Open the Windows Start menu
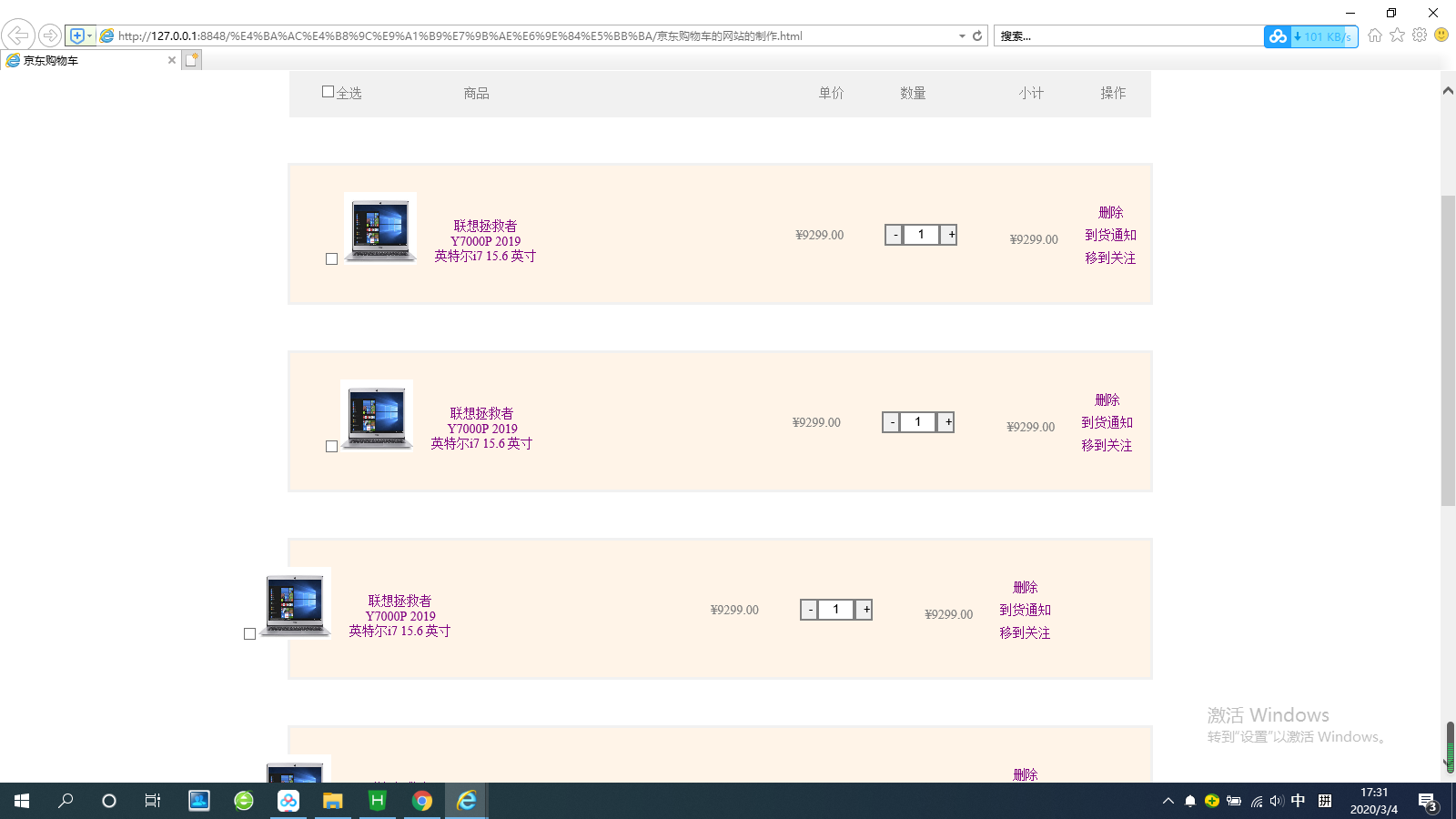 click(22, 801)
